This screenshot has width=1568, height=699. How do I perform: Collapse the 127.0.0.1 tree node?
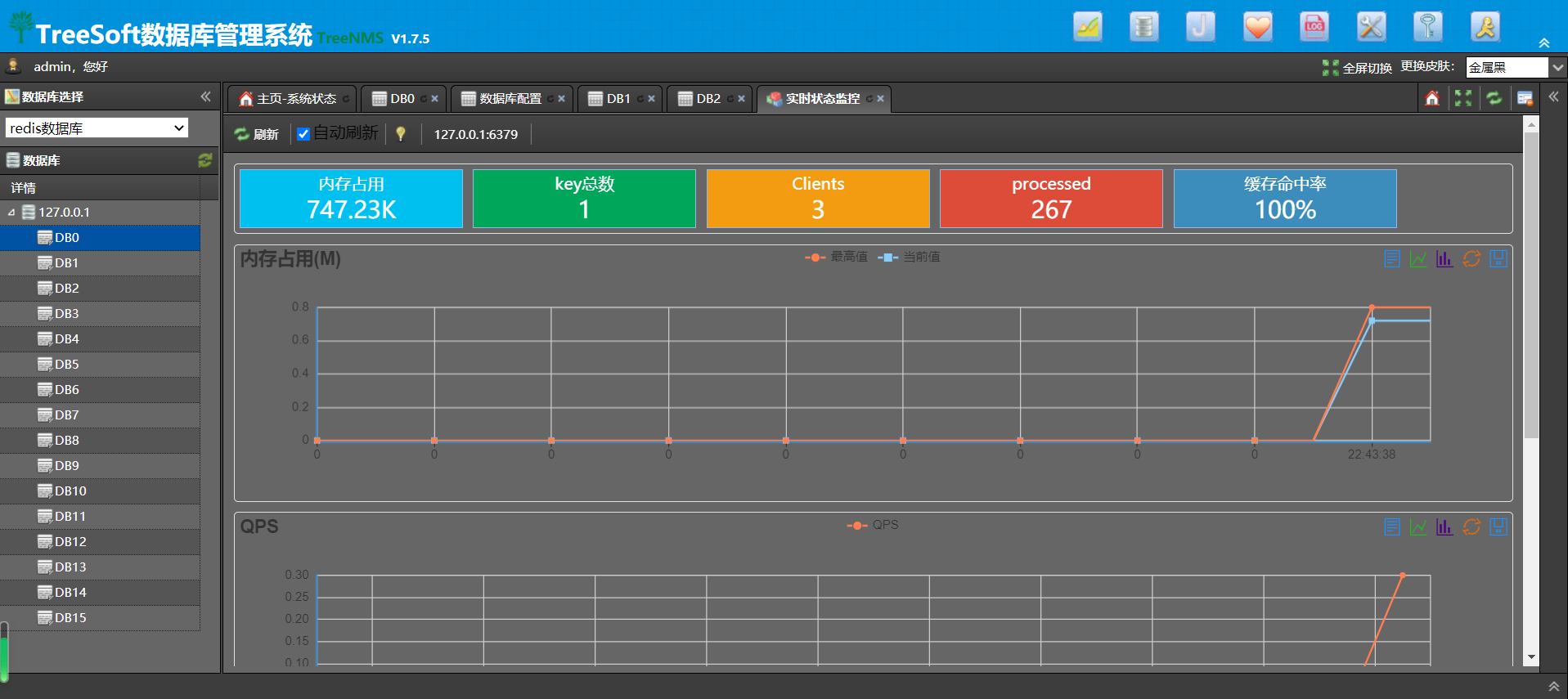(11, 213)
